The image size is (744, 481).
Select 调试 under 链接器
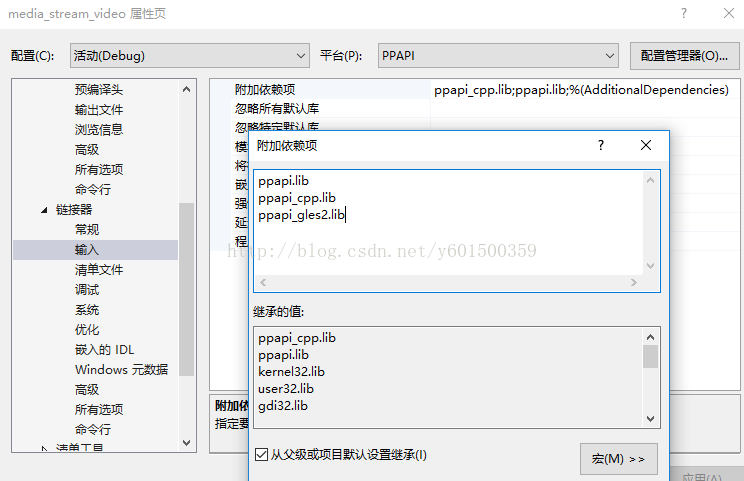pos(87,289)
